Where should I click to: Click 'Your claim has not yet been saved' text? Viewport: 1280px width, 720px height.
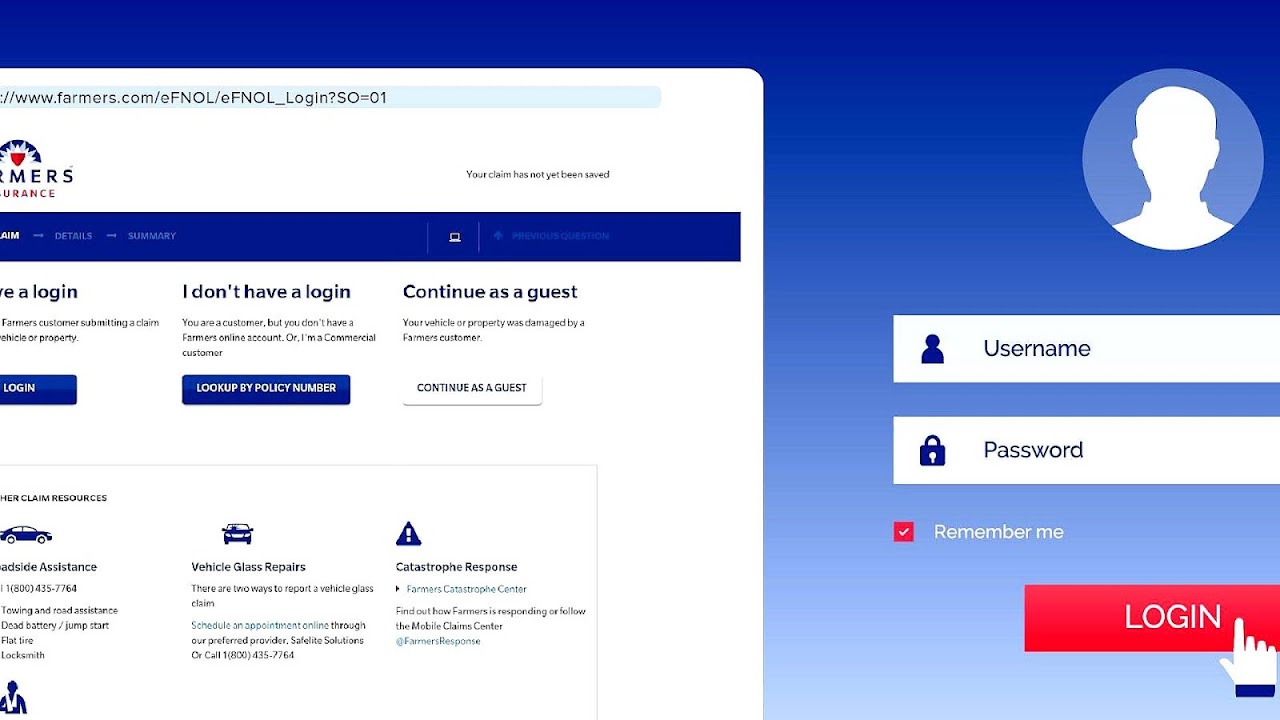(538, 174)
